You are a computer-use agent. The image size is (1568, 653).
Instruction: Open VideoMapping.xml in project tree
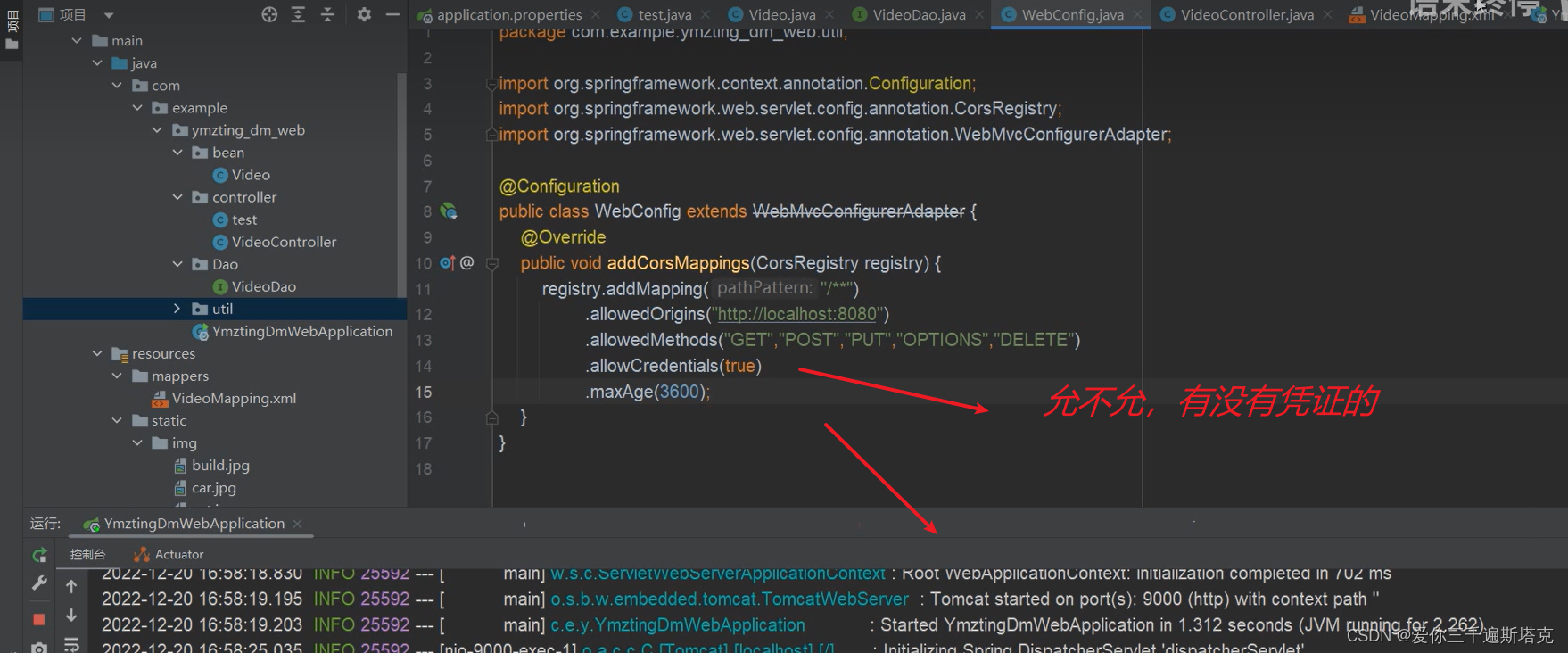point(224,398)
